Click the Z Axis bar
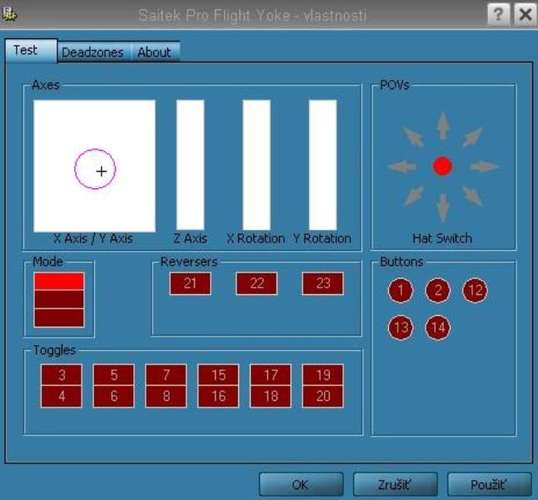Screen dimensions: 538x500 190,165
